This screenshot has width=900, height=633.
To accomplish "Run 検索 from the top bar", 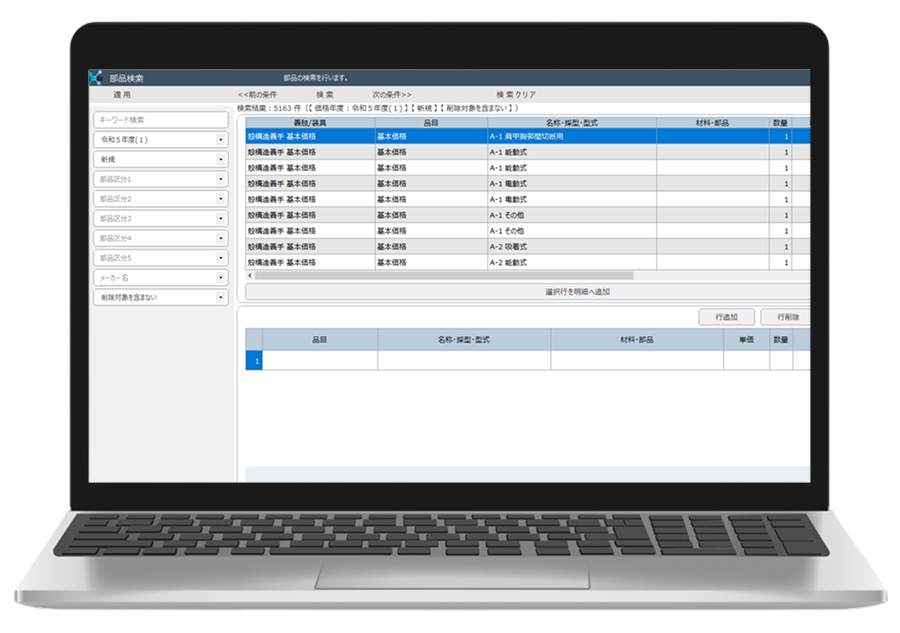I will pyautogui.click(x=325, y=94).
